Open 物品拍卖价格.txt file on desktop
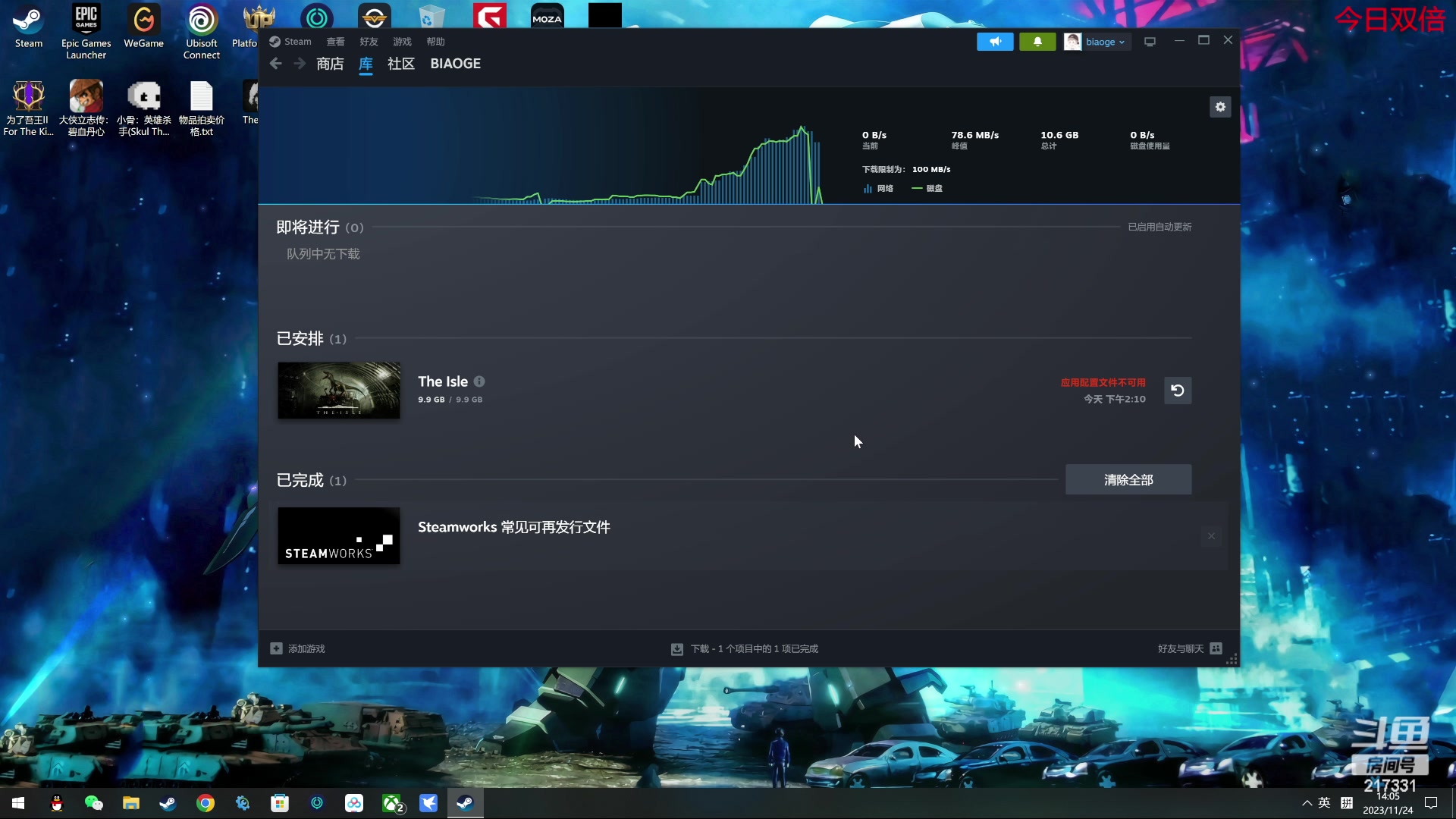This screenshot has width=1456, height=819. pyautogui.click(x=202, y=108)
